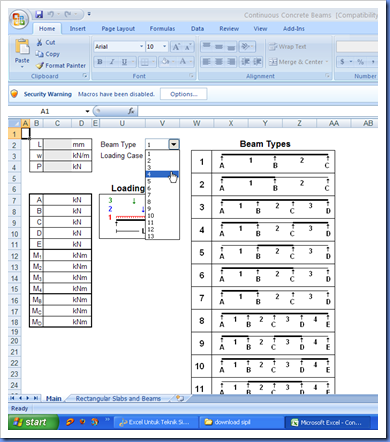390x442 pixels.
Task: Align text left
Action: tap(207, 62)
